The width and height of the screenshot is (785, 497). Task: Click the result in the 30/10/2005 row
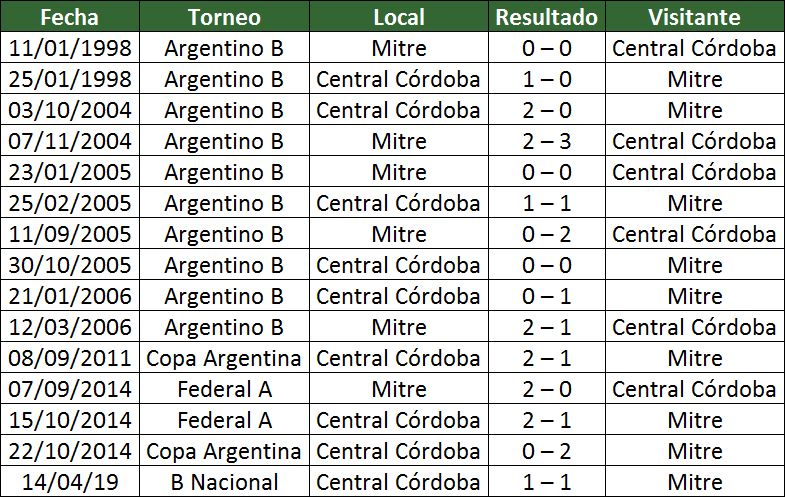[546, 265]
